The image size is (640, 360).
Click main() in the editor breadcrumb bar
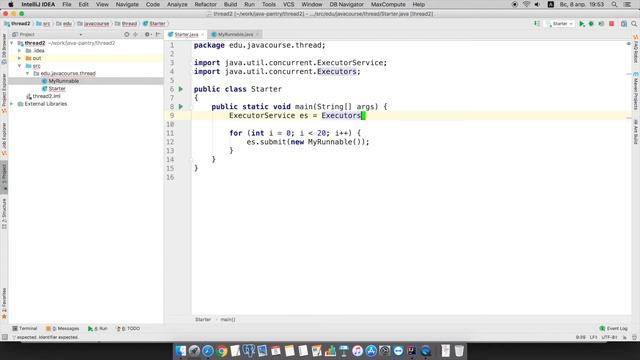click(228, 320)
